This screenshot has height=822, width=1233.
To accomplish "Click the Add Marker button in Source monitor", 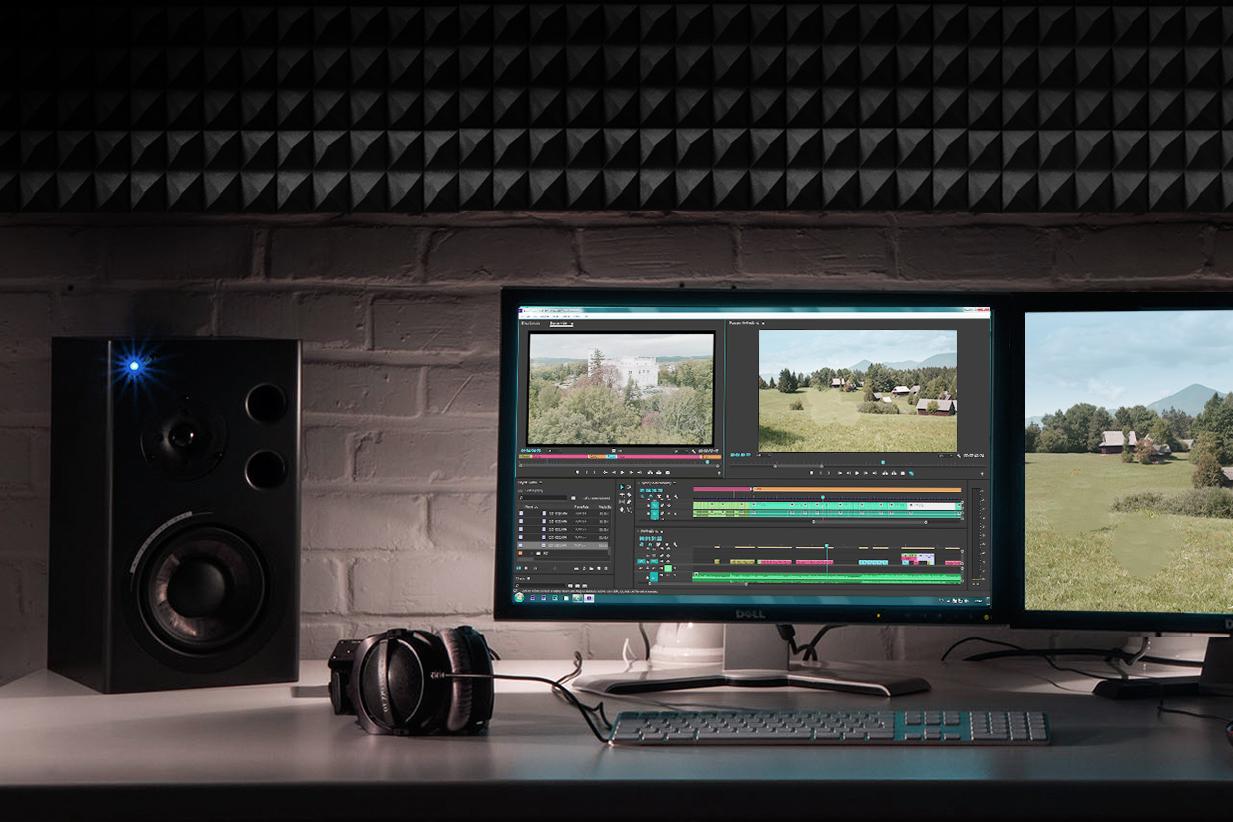I will pyautogui.click(x=578, y=472).
